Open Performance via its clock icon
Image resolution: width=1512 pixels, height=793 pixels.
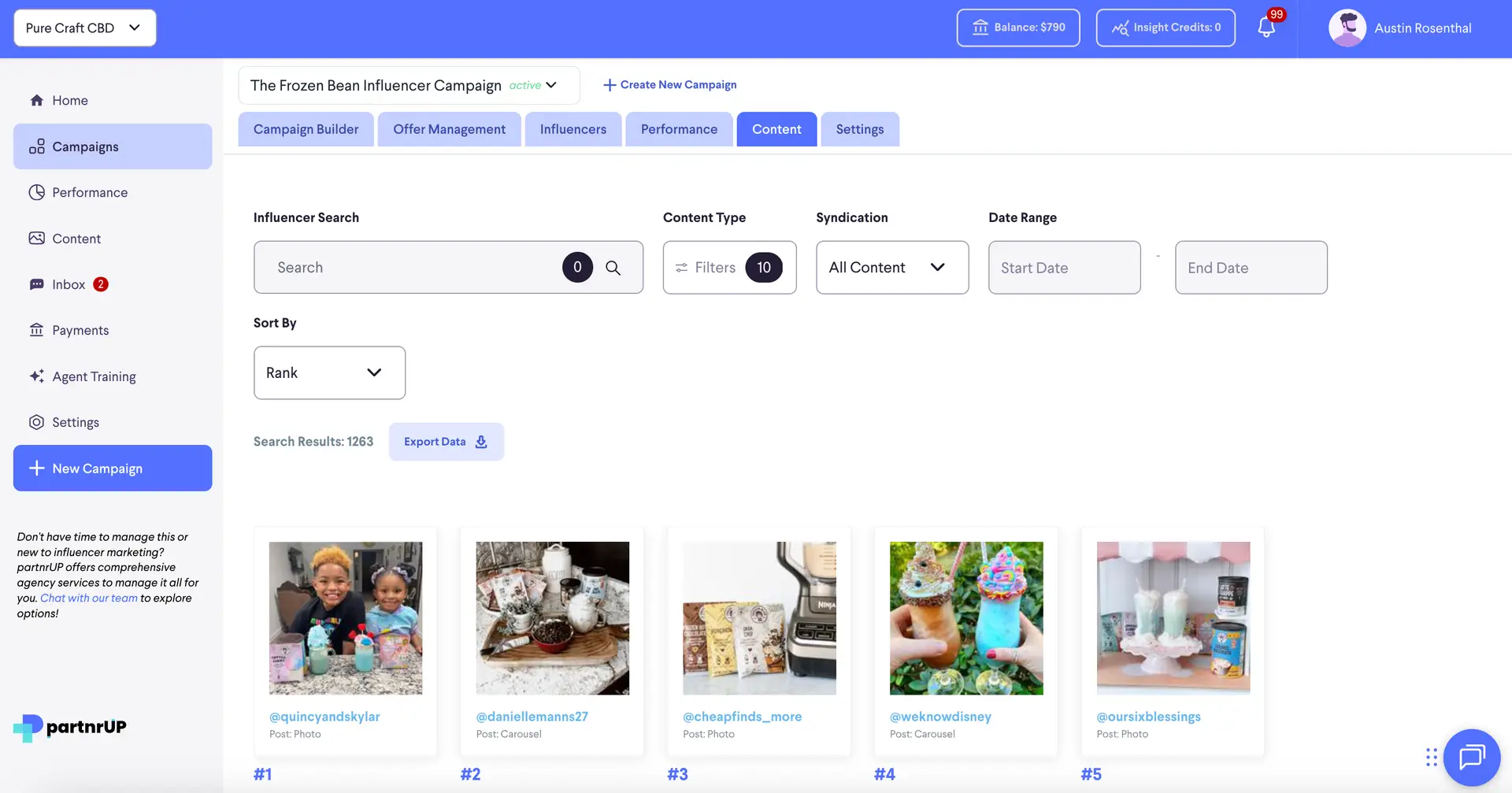36,192
